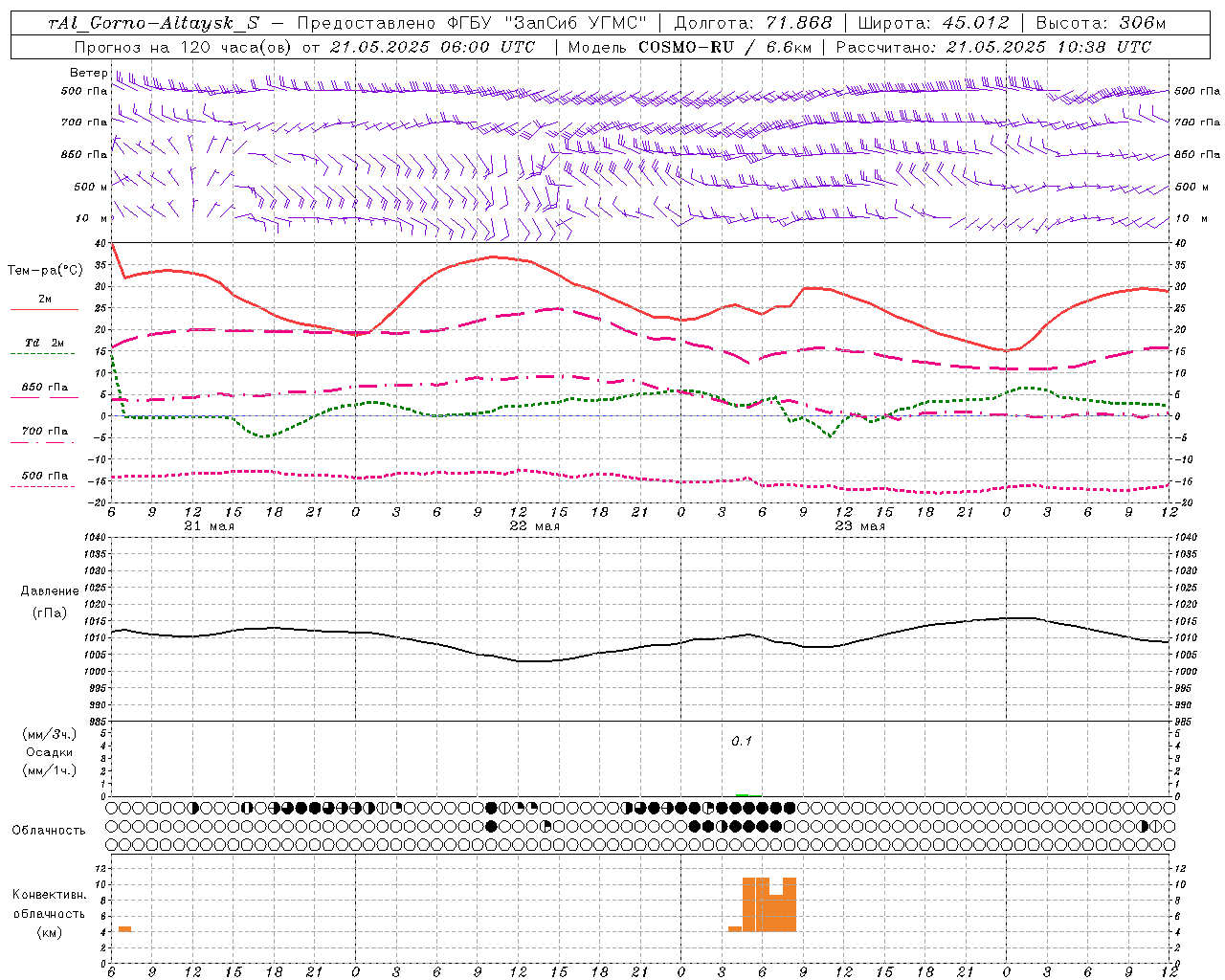
Task: Click the Облачность cloud cover row label
Action: 49,830
